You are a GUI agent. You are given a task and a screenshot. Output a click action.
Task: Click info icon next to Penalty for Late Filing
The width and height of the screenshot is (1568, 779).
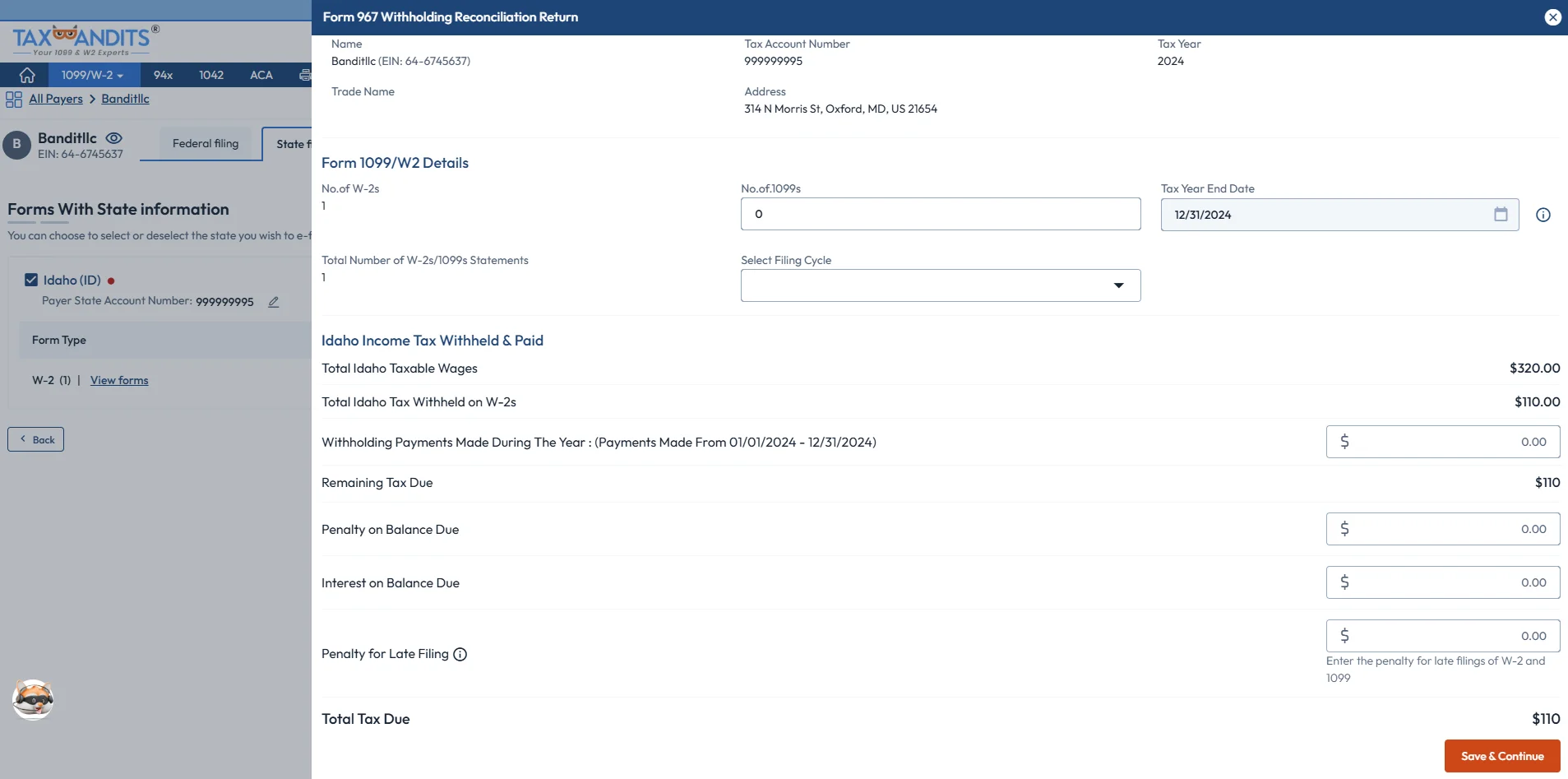(x=460, y=655)
